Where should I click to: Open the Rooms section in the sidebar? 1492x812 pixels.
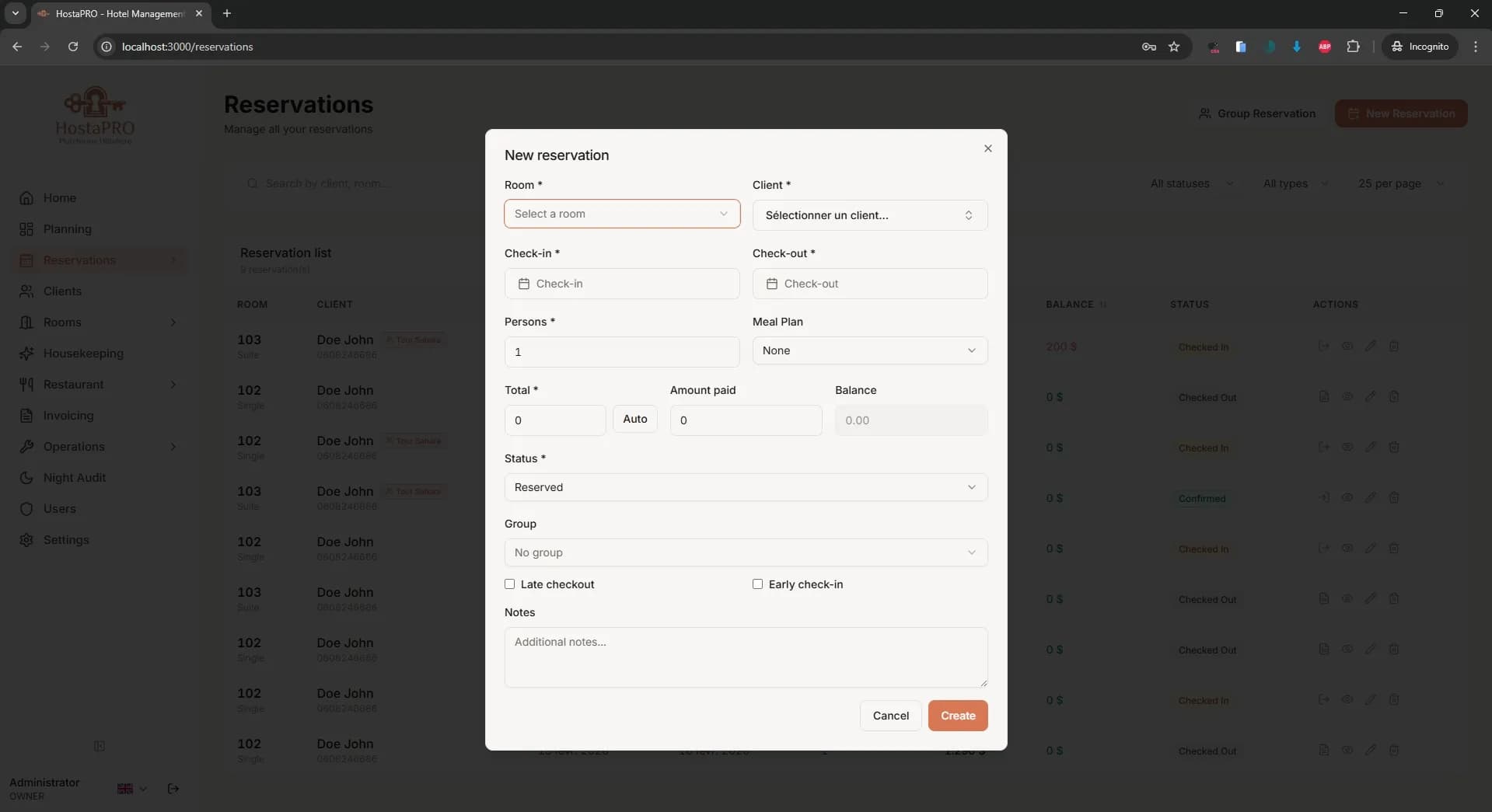pyautogui.click(x=62, y=322)
